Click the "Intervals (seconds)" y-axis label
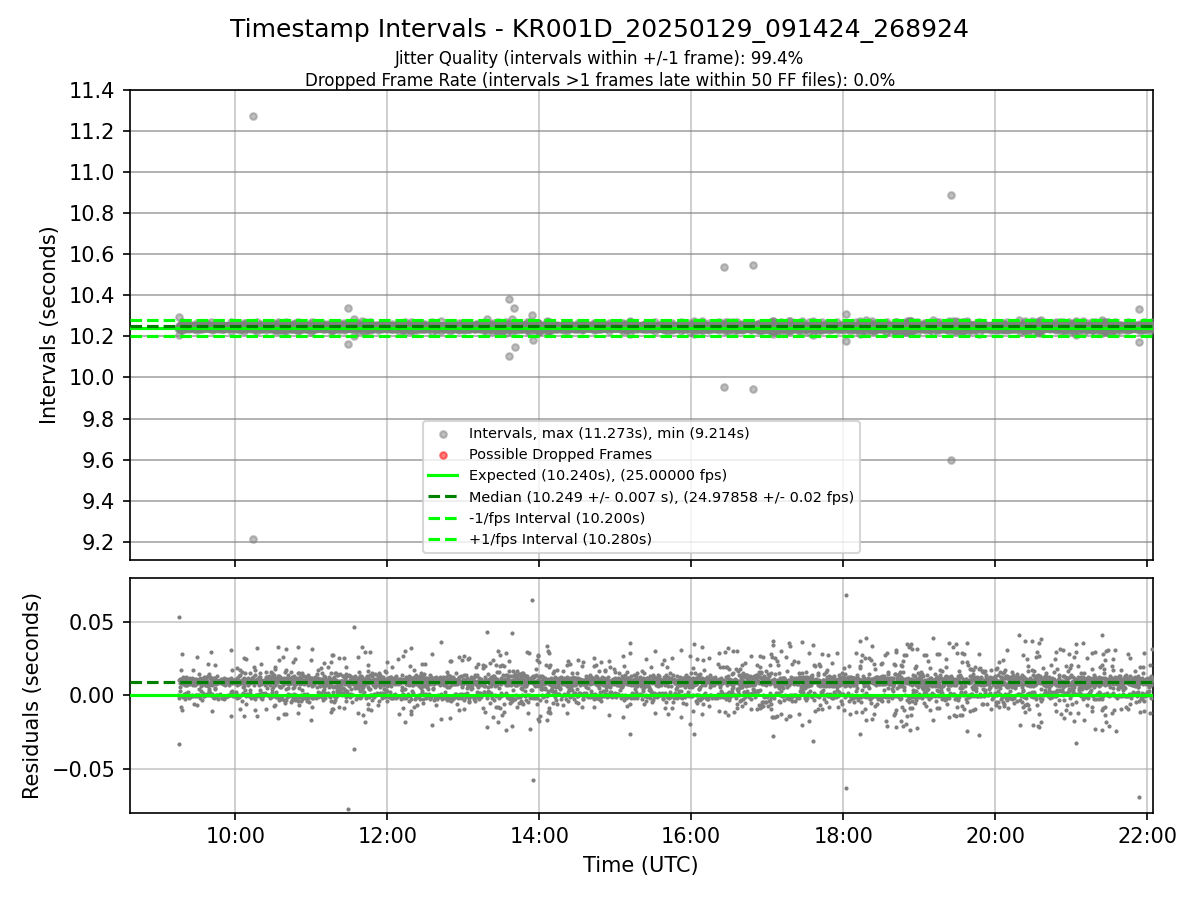 49,325
